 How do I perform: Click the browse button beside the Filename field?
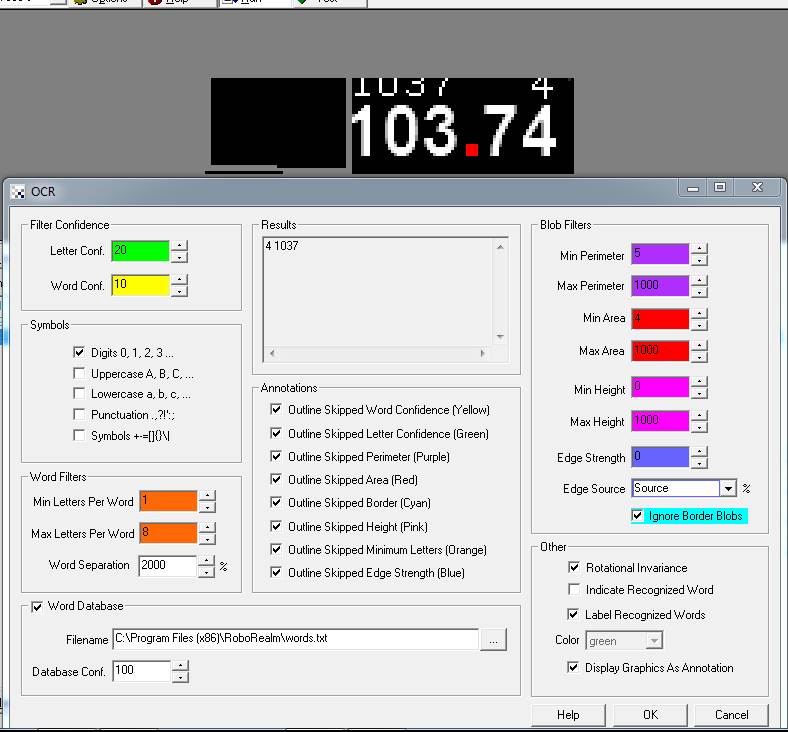pos(493,640)
